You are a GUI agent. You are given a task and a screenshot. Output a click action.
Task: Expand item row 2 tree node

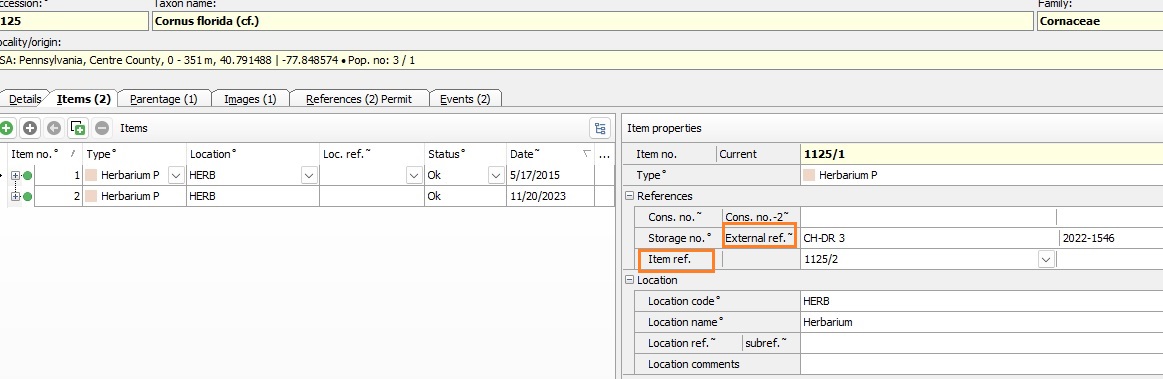[16, 197]
